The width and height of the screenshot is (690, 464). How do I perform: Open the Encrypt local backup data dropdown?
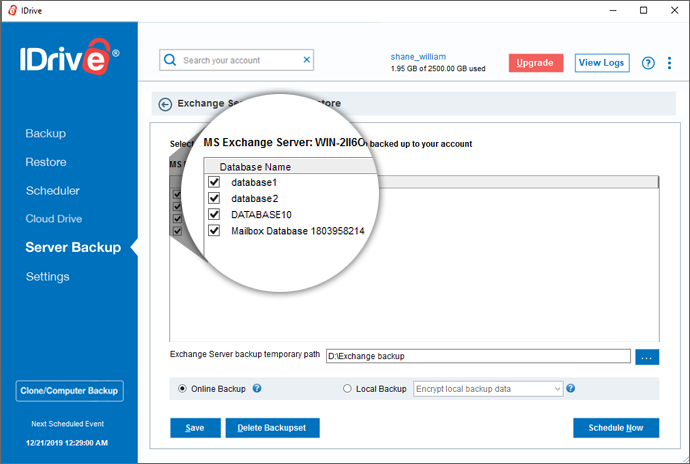[x=488, y=389]
